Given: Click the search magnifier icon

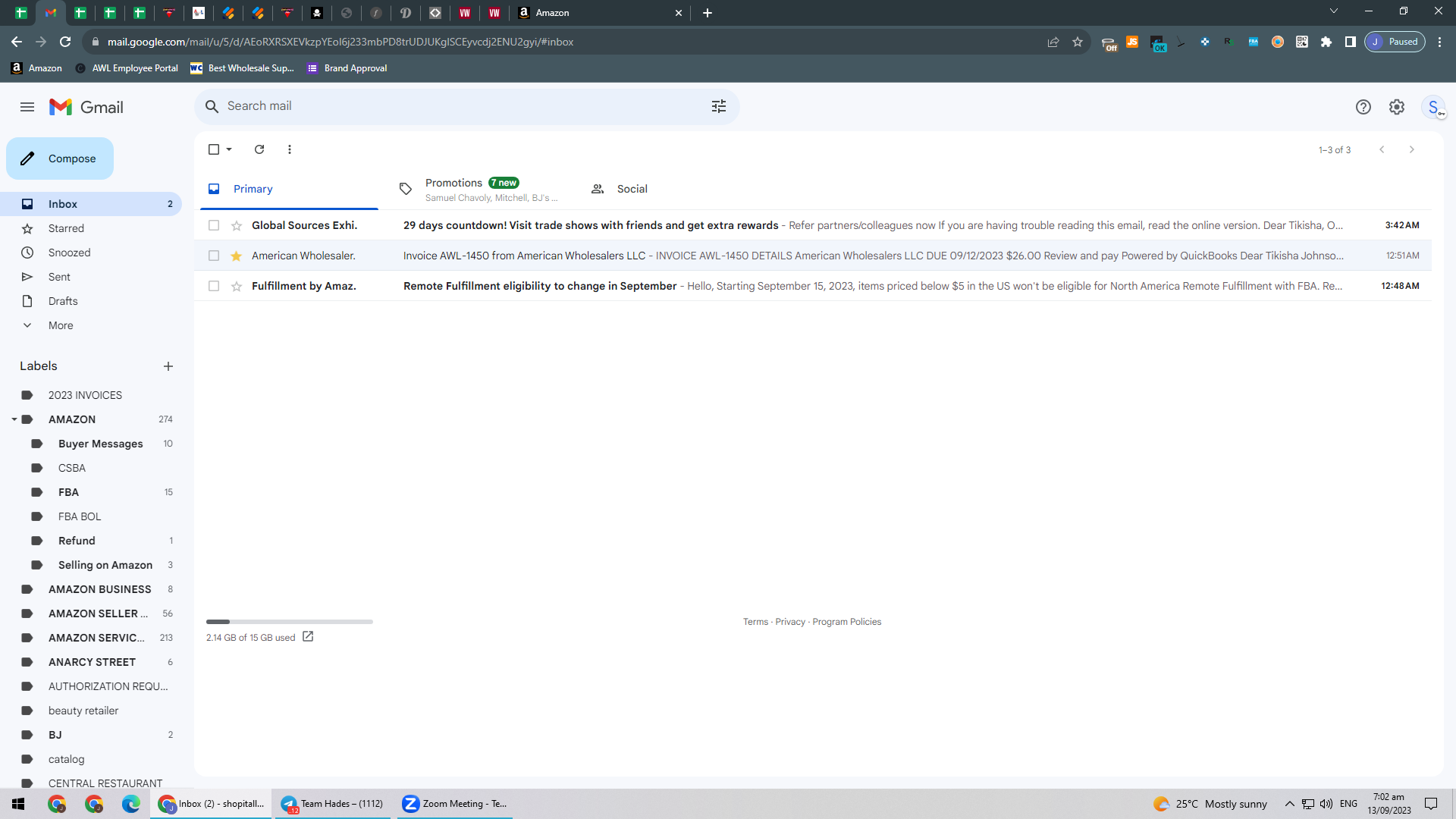Looking at the screenshot, I should click(212, 107).
